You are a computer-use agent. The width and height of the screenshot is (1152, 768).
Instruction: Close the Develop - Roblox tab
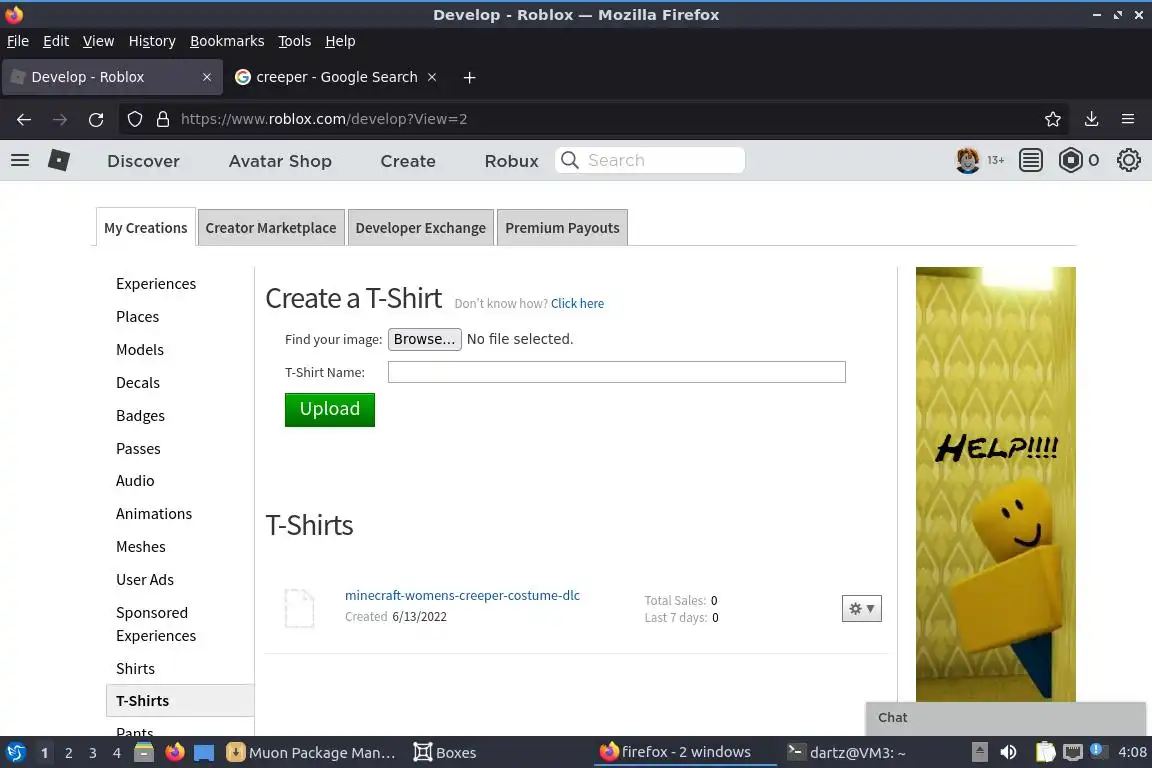pos(207,77)
